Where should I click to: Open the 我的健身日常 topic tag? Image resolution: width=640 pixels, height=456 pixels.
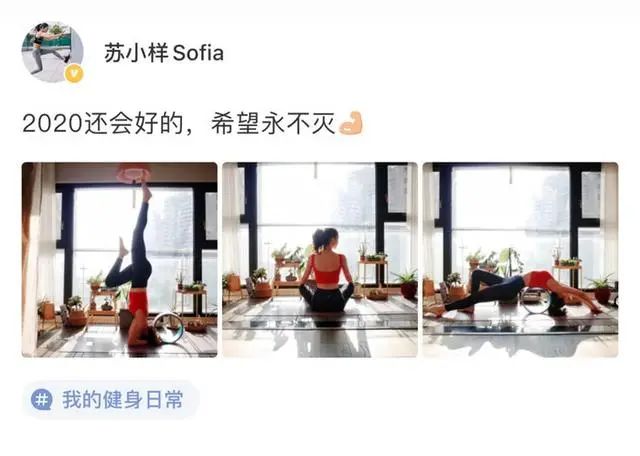click(x=111, y=400)
